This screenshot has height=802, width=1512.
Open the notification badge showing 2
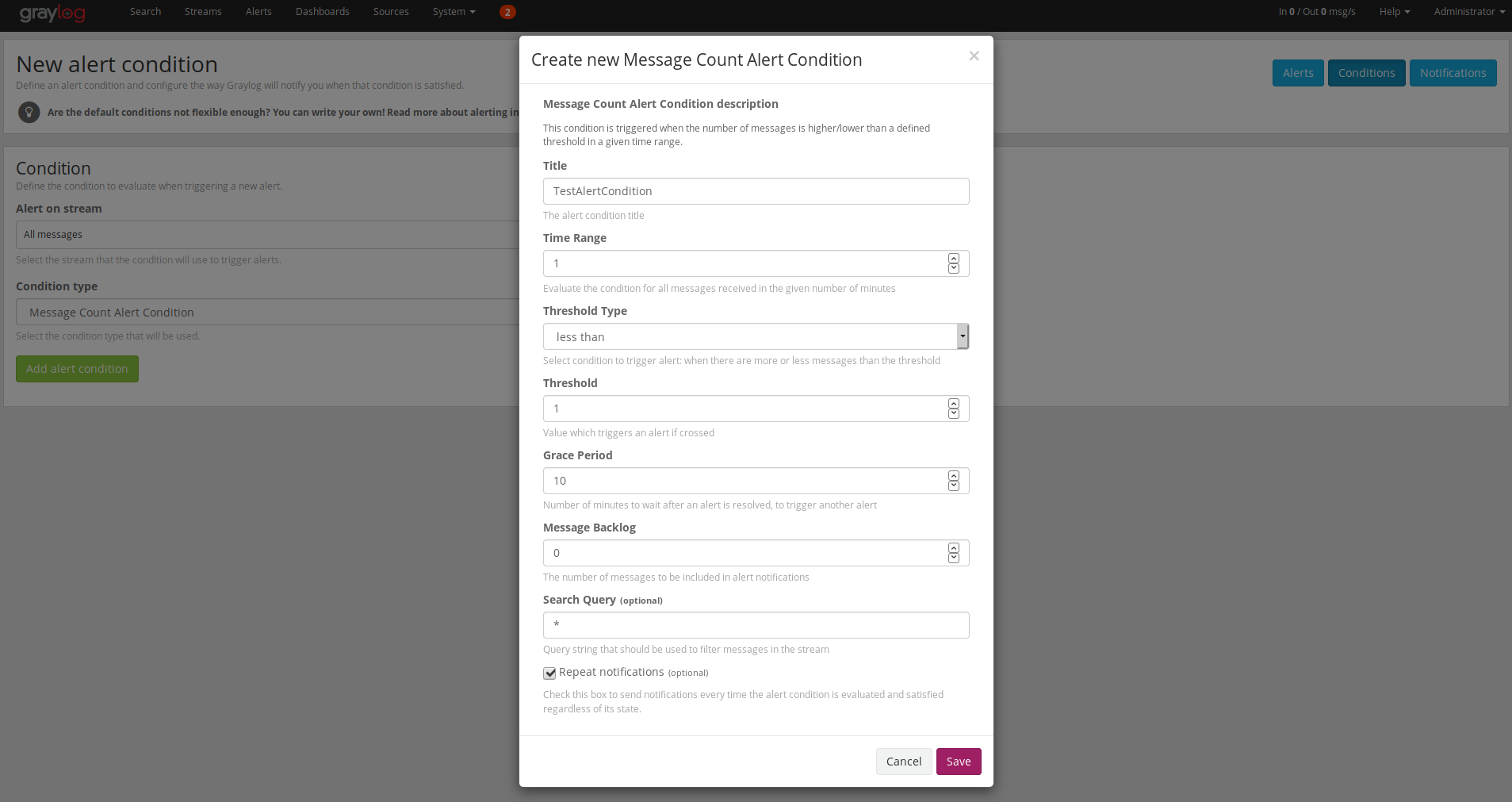(507, 12)
